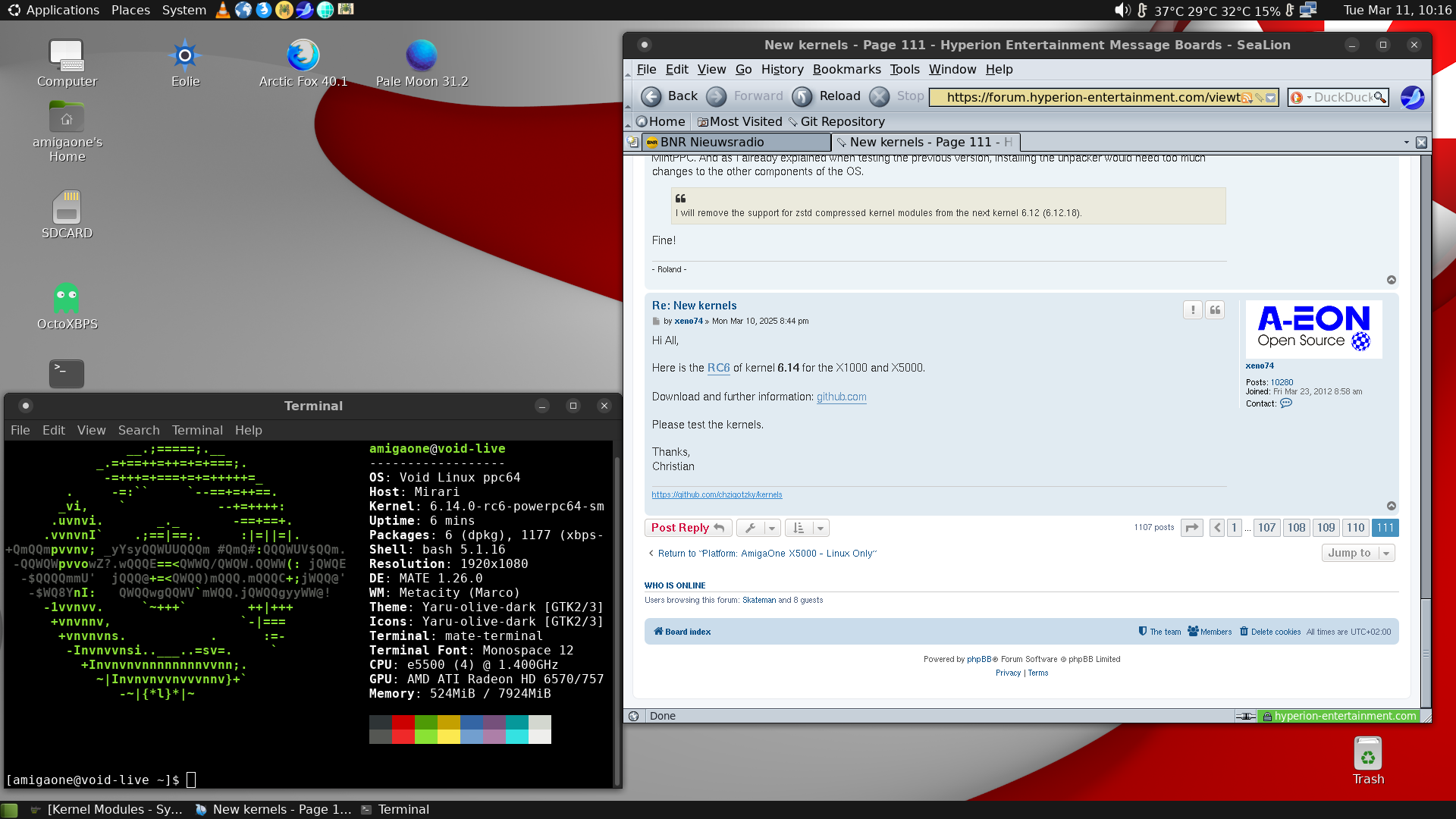
Task: Open the github.com download link
Action: pos(841,397)
